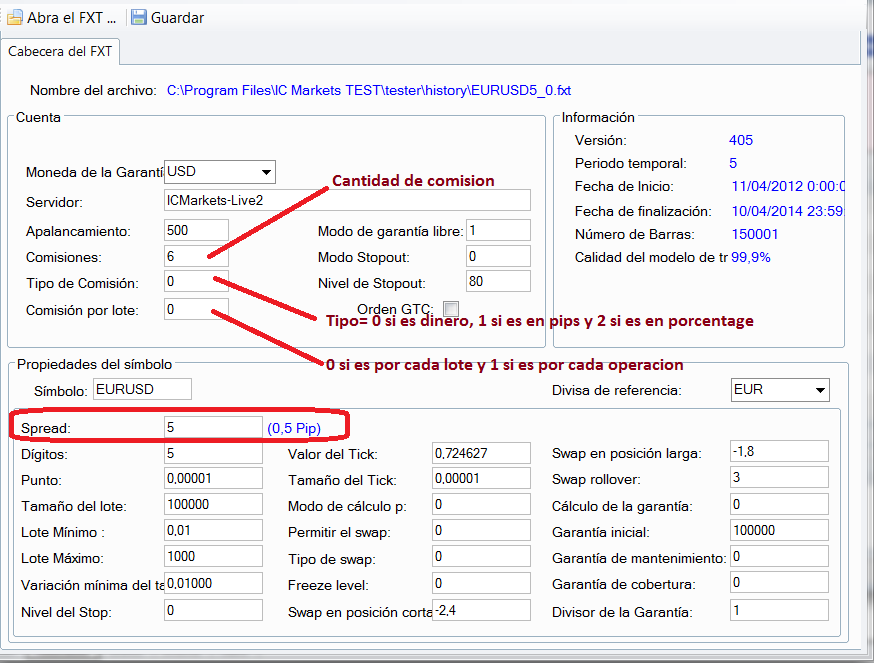
Task: Switch to the Cabecera del FXT tab
Action: coord(61,50)
